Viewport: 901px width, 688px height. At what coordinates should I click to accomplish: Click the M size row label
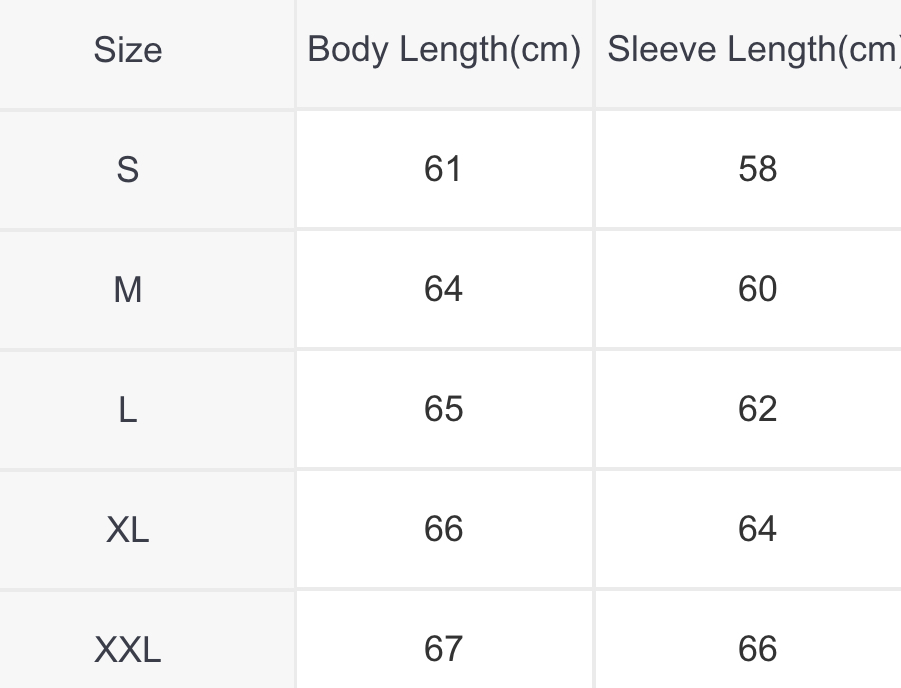(x=128, y=289)
